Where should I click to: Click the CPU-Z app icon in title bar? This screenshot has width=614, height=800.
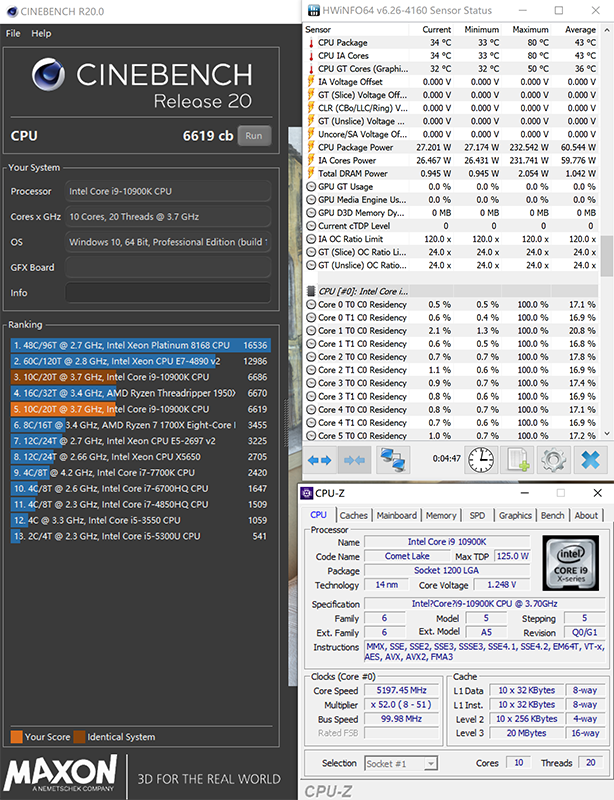(x=307, y=493)
